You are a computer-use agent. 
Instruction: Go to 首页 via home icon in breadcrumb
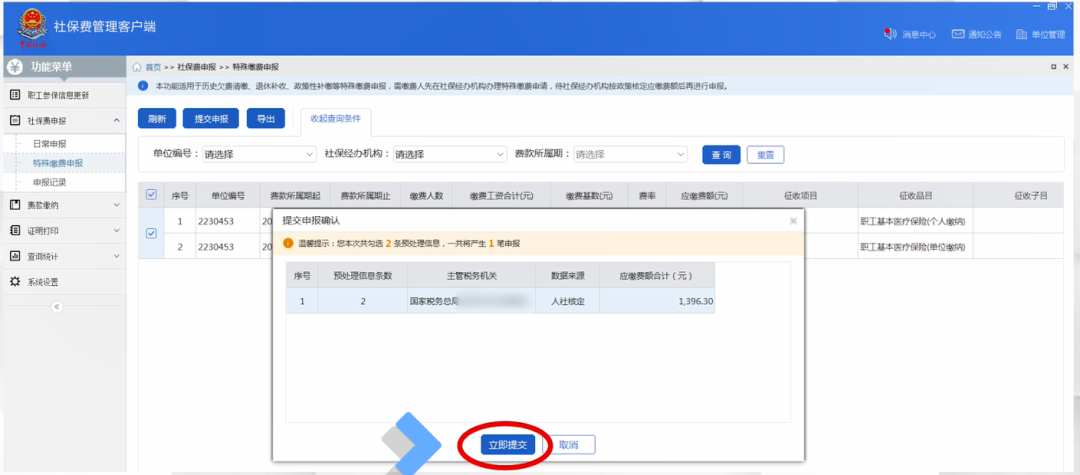(x=137, y=67)
